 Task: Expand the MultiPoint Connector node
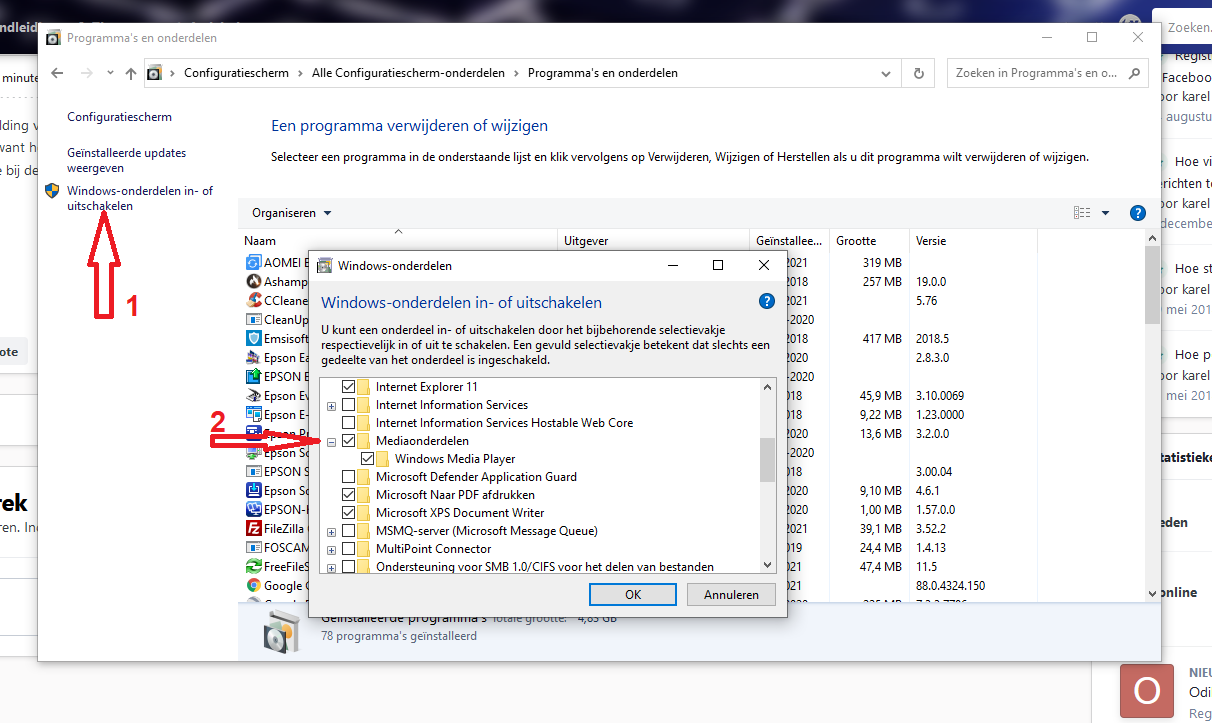coord(331,550)
